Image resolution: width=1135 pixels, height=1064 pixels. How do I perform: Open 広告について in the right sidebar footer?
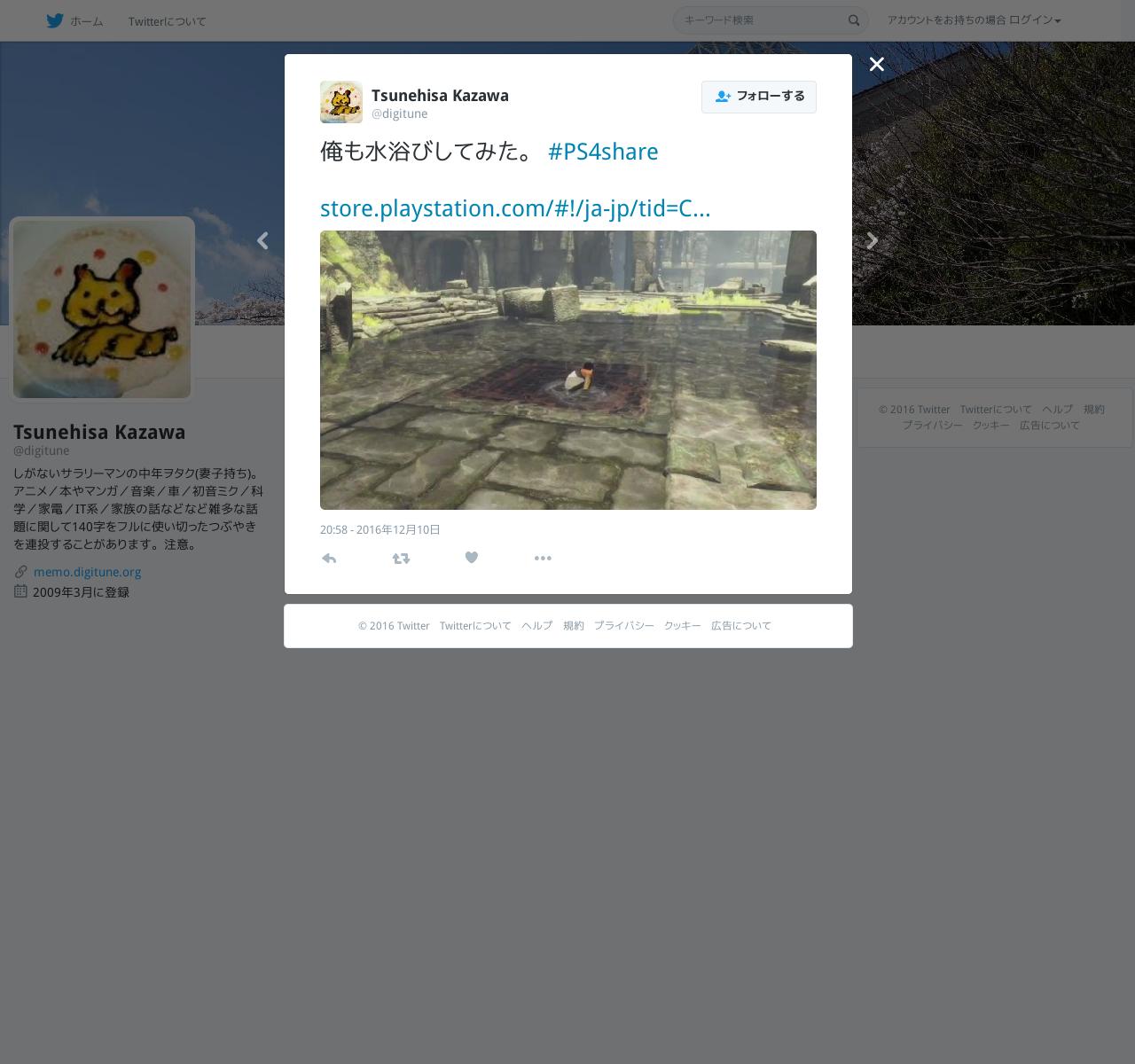click(1050, 426)
